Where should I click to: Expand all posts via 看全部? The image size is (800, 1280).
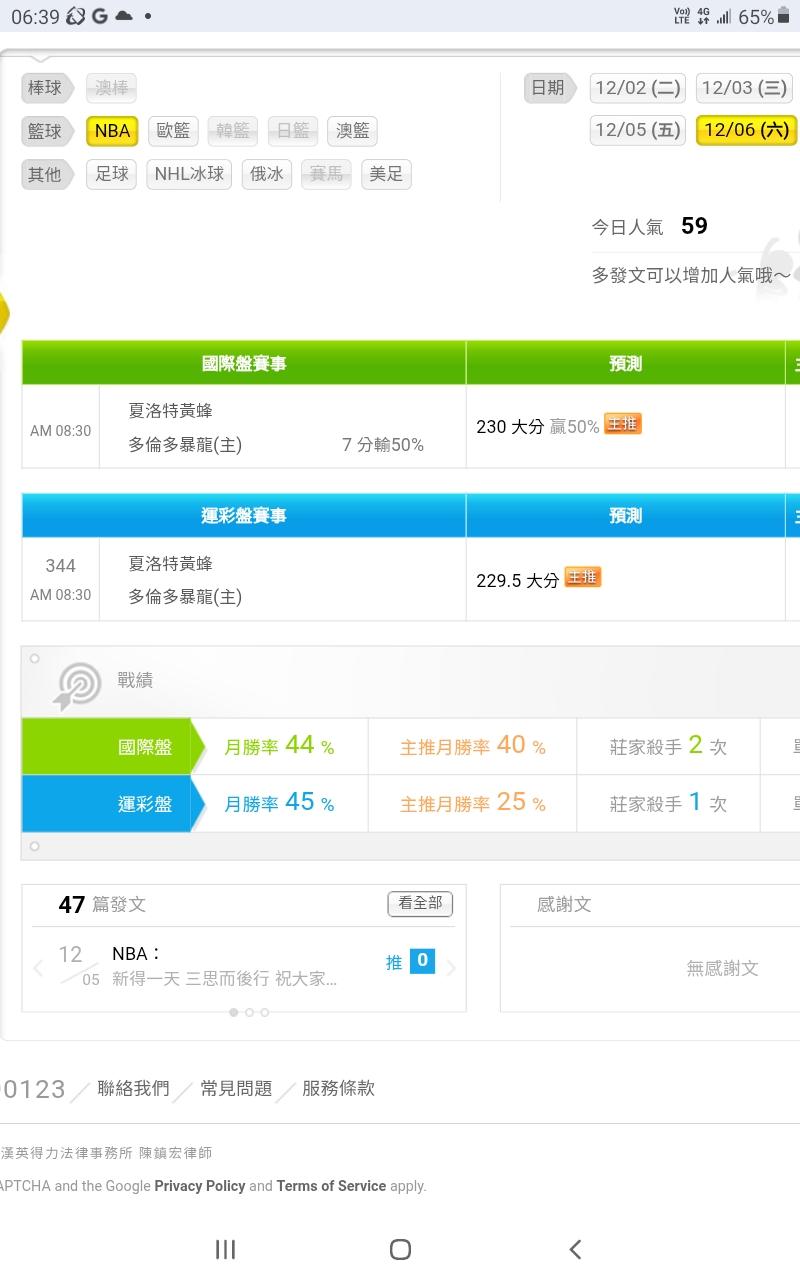click(x=420, y=904)
